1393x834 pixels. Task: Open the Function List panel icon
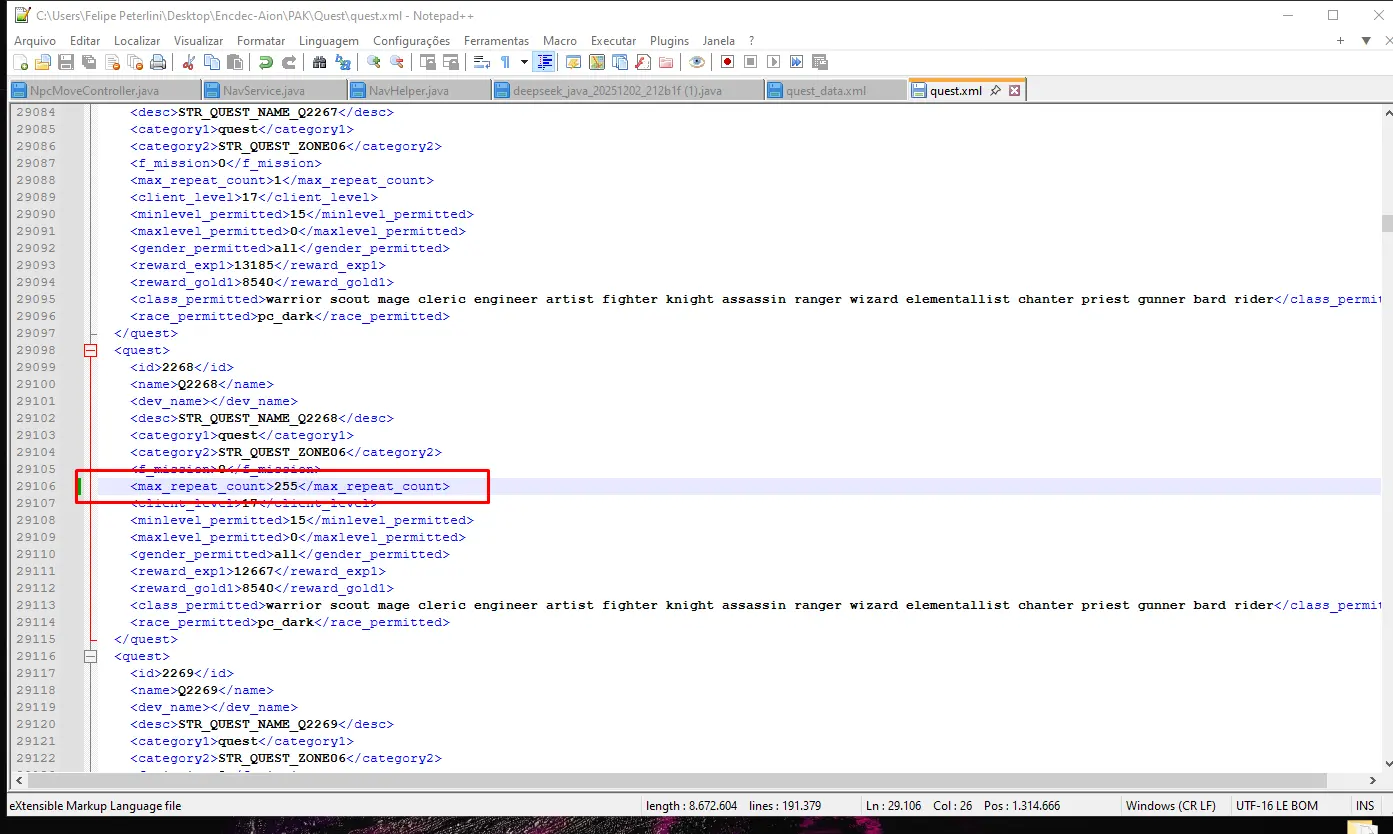click(642, 62)
